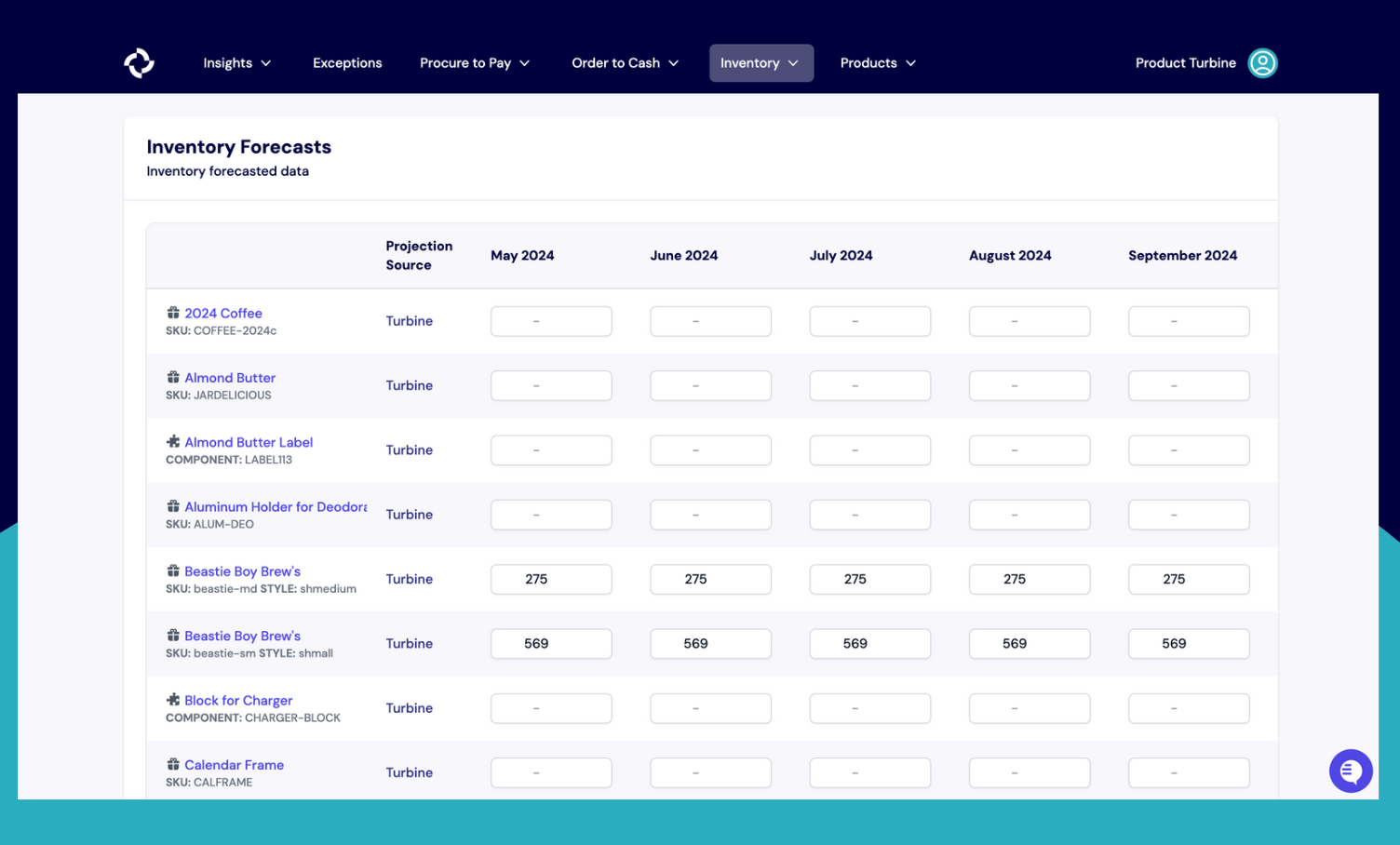
Task: Open the Insights dropdown menu
Action: tap(236, 62)
